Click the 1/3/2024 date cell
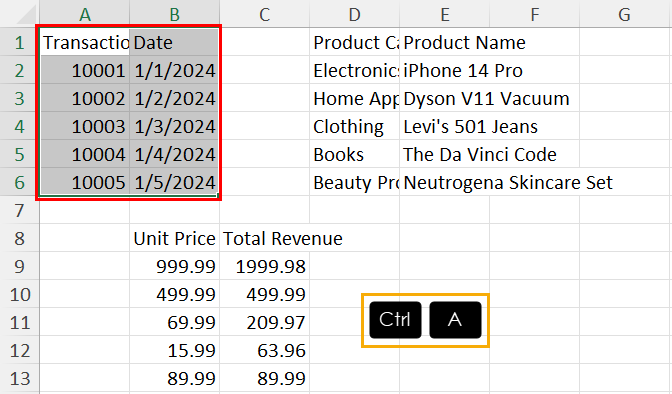Viewport: 672px width, 394px height. click(x=174, y=126)
